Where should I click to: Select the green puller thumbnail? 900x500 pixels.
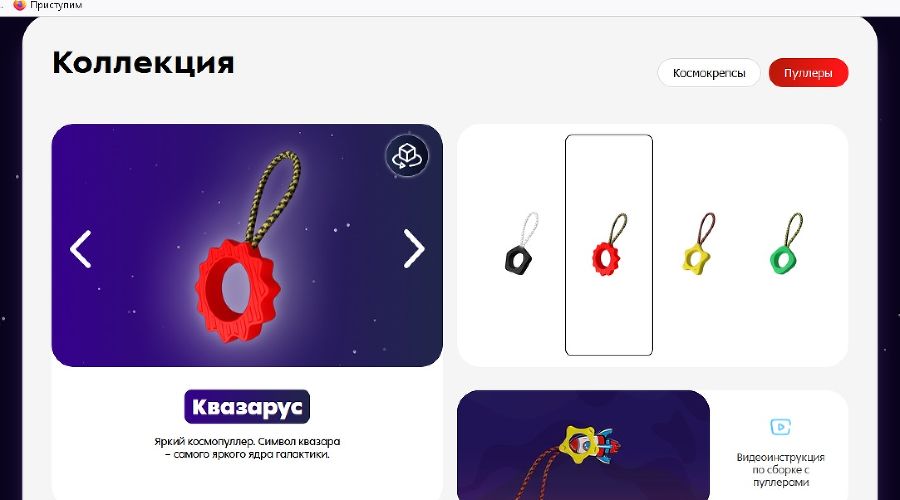[x=786, y=243]
